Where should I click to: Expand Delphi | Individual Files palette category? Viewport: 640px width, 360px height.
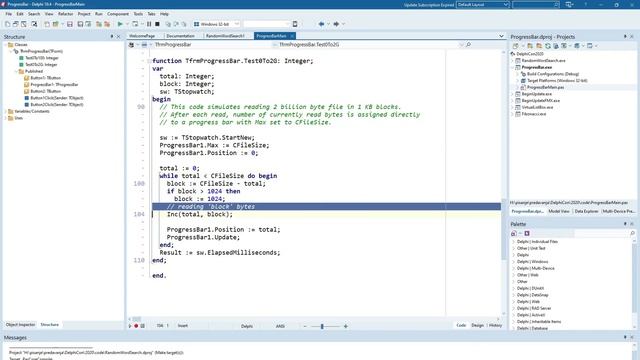(x=513, y=242)
